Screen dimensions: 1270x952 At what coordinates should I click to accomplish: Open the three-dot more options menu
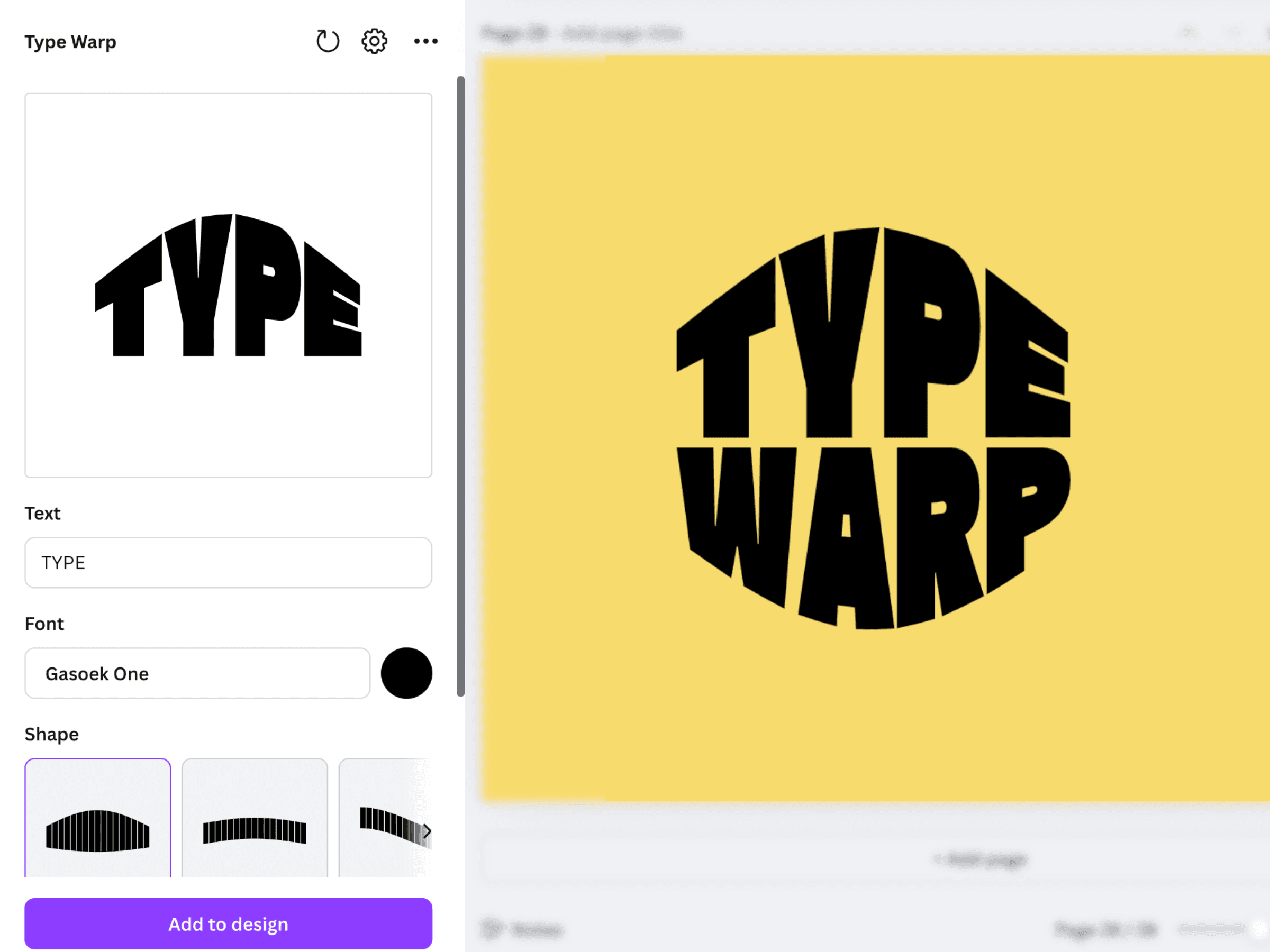(x=425, y=41)
